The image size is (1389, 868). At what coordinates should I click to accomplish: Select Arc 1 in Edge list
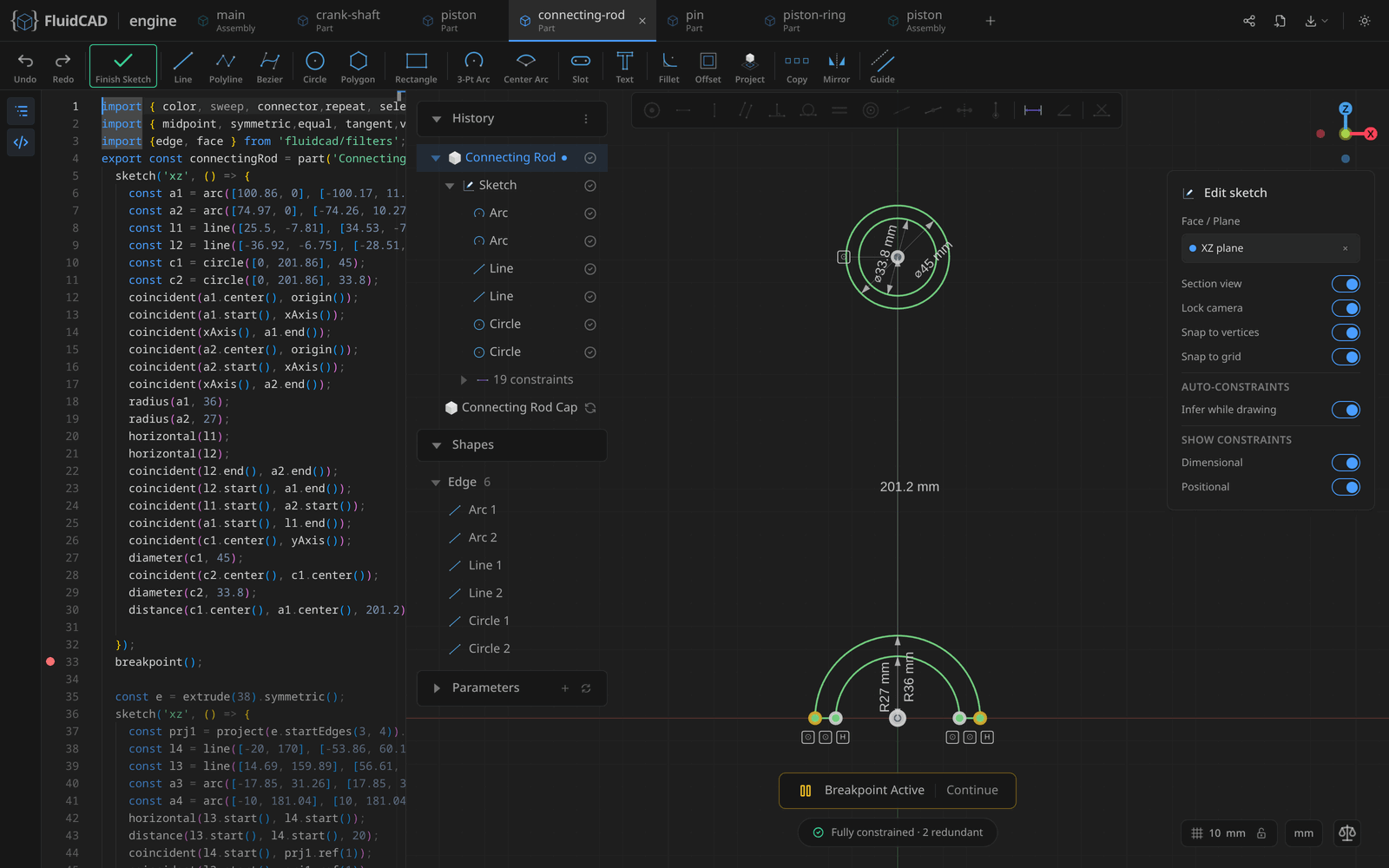[x=483, y=510]
